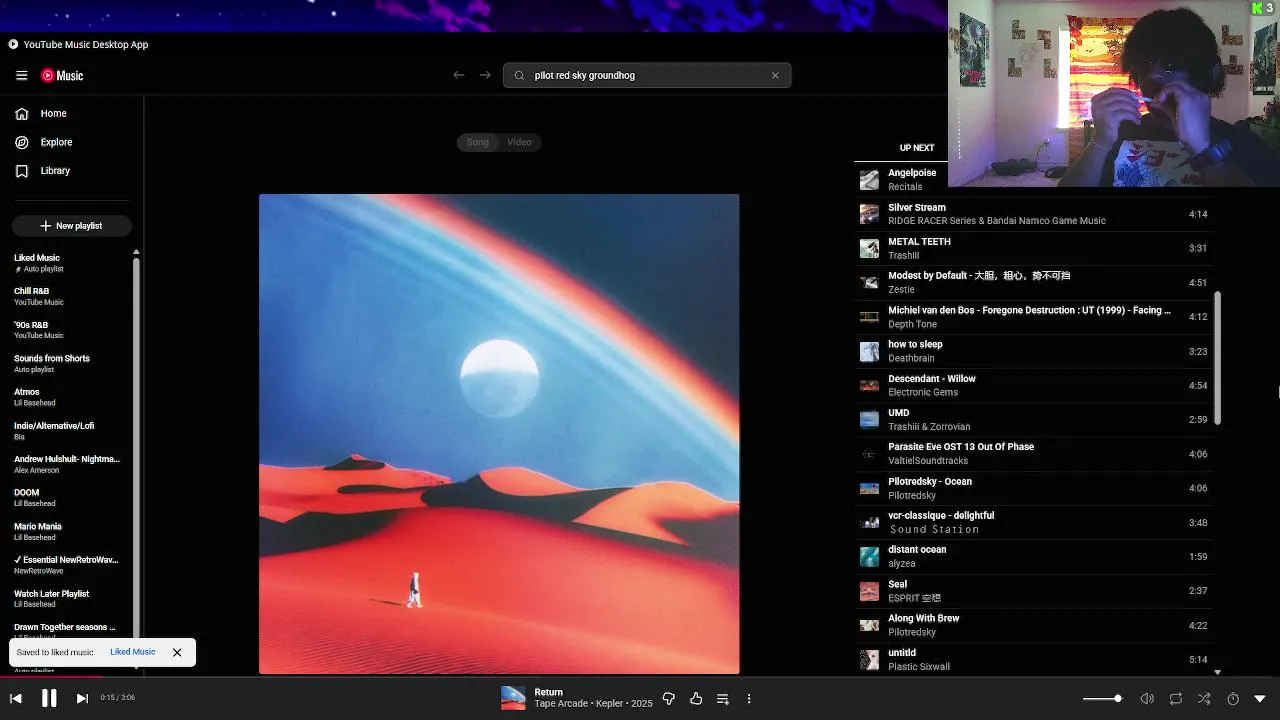
Task: Click the large Return album artwork
Action: click(x=499, y=434)
